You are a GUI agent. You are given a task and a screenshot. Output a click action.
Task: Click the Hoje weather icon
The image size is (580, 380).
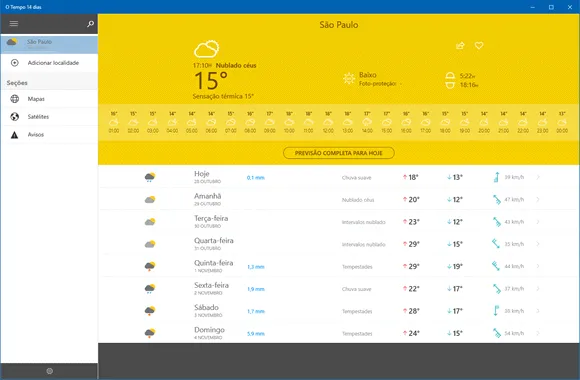click(x=150, y=177)
